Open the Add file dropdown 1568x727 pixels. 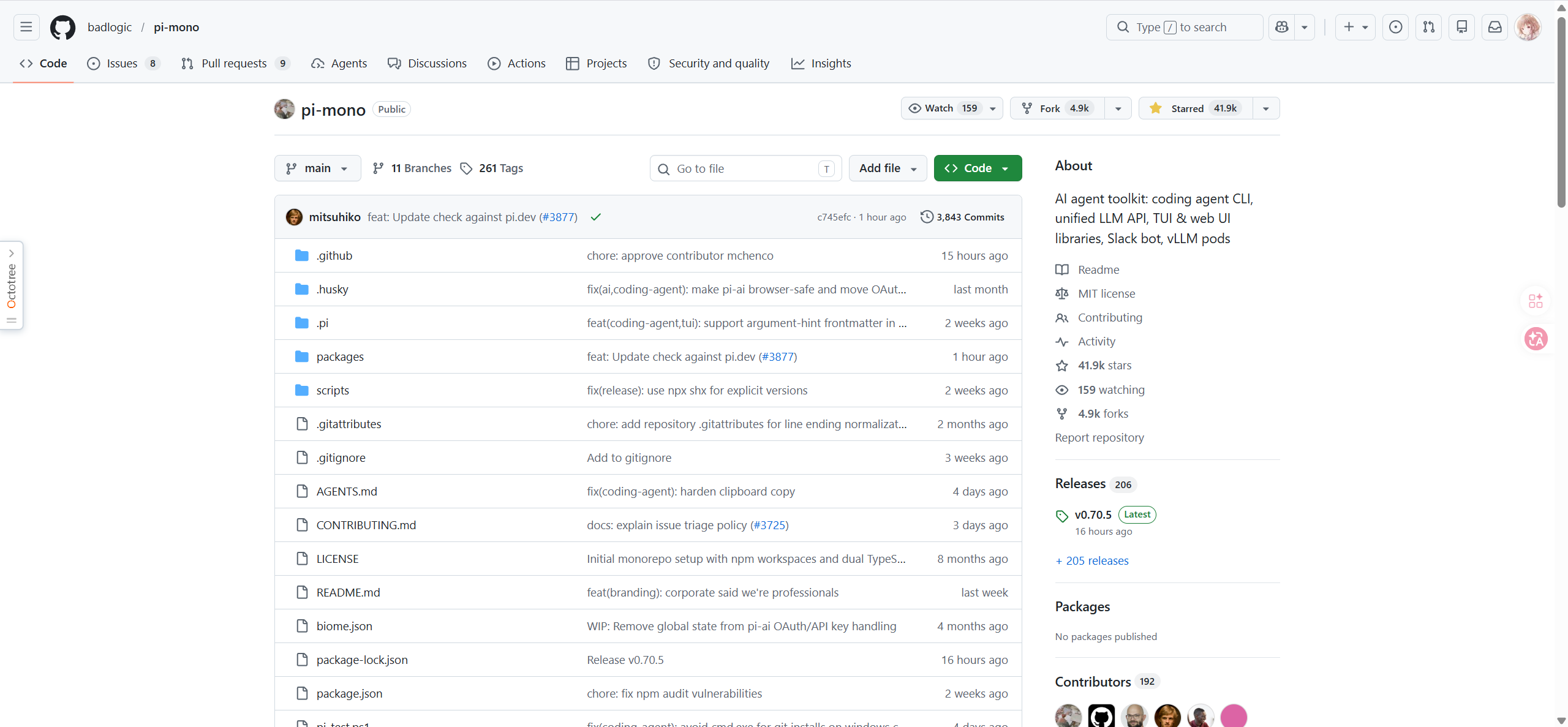click(888, 168)
